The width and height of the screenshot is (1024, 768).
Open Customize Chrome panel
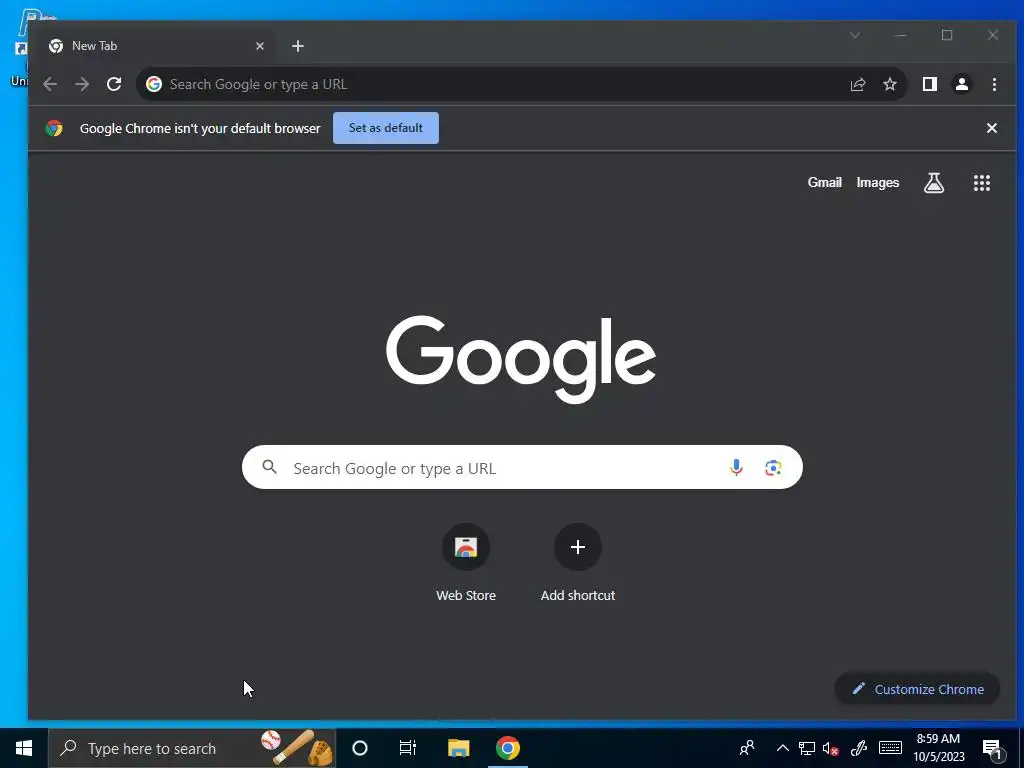tap(917, 689)
